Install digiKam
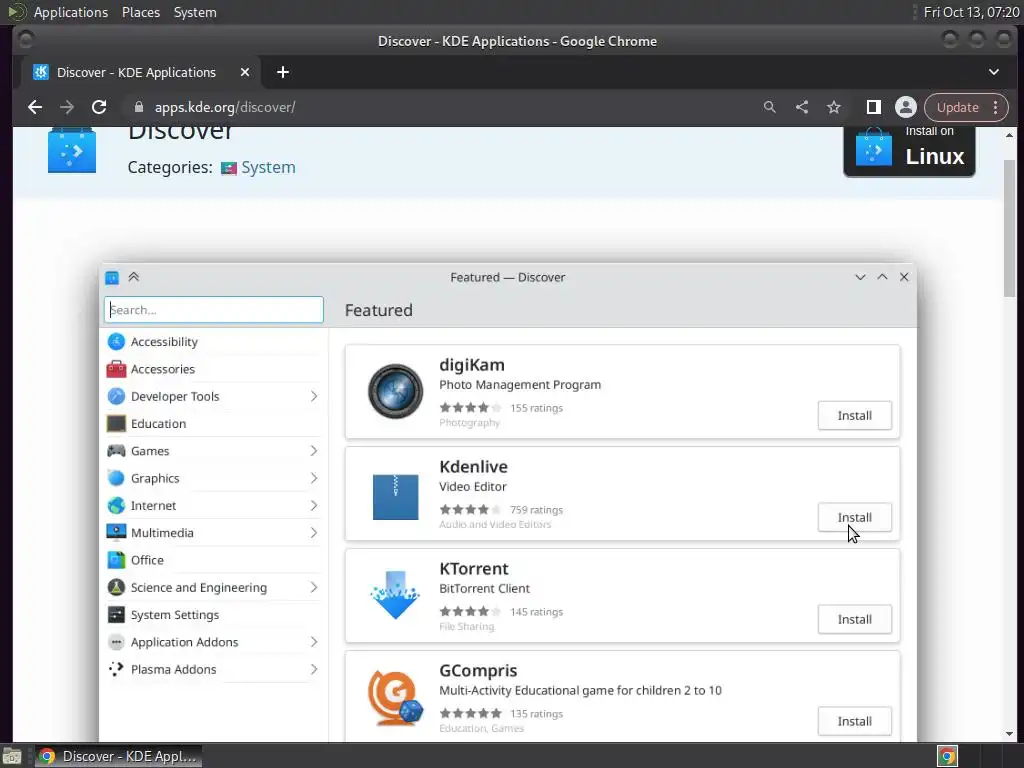Image resolution: width=1024 pixels, height=768 pixels. [x=854, y=415]
